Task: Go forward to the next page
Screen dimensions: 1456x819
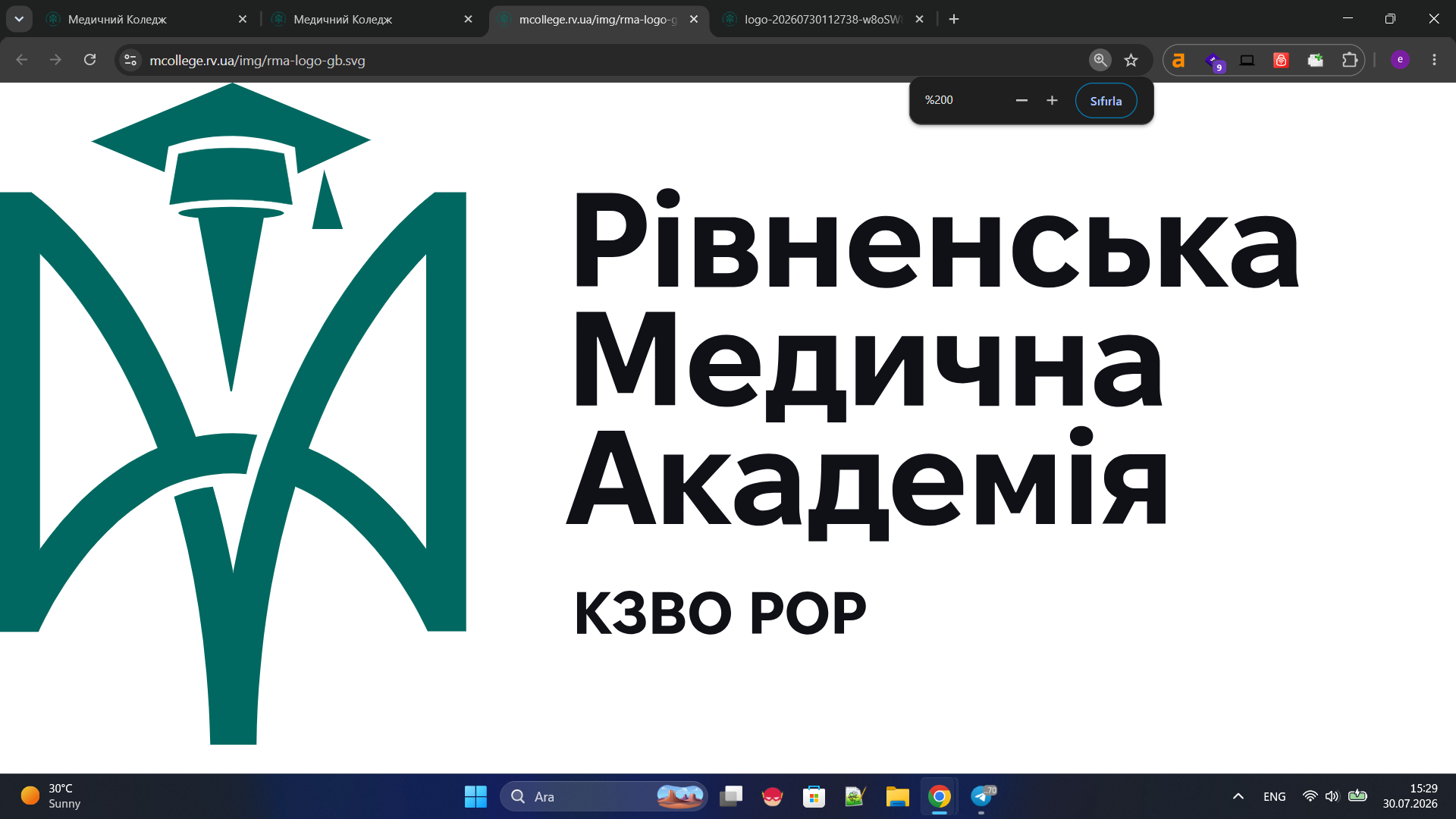Action: pyautogui.click(x=55, y=60)
